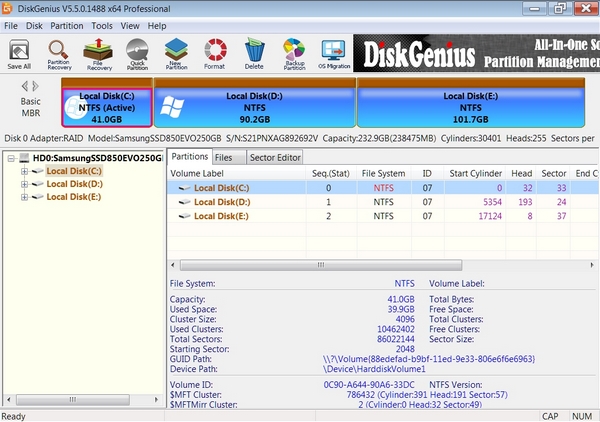The height and width of the screenshot is (422, 600).
Task: Switch to the Files tab
Action: click(224, 157)
